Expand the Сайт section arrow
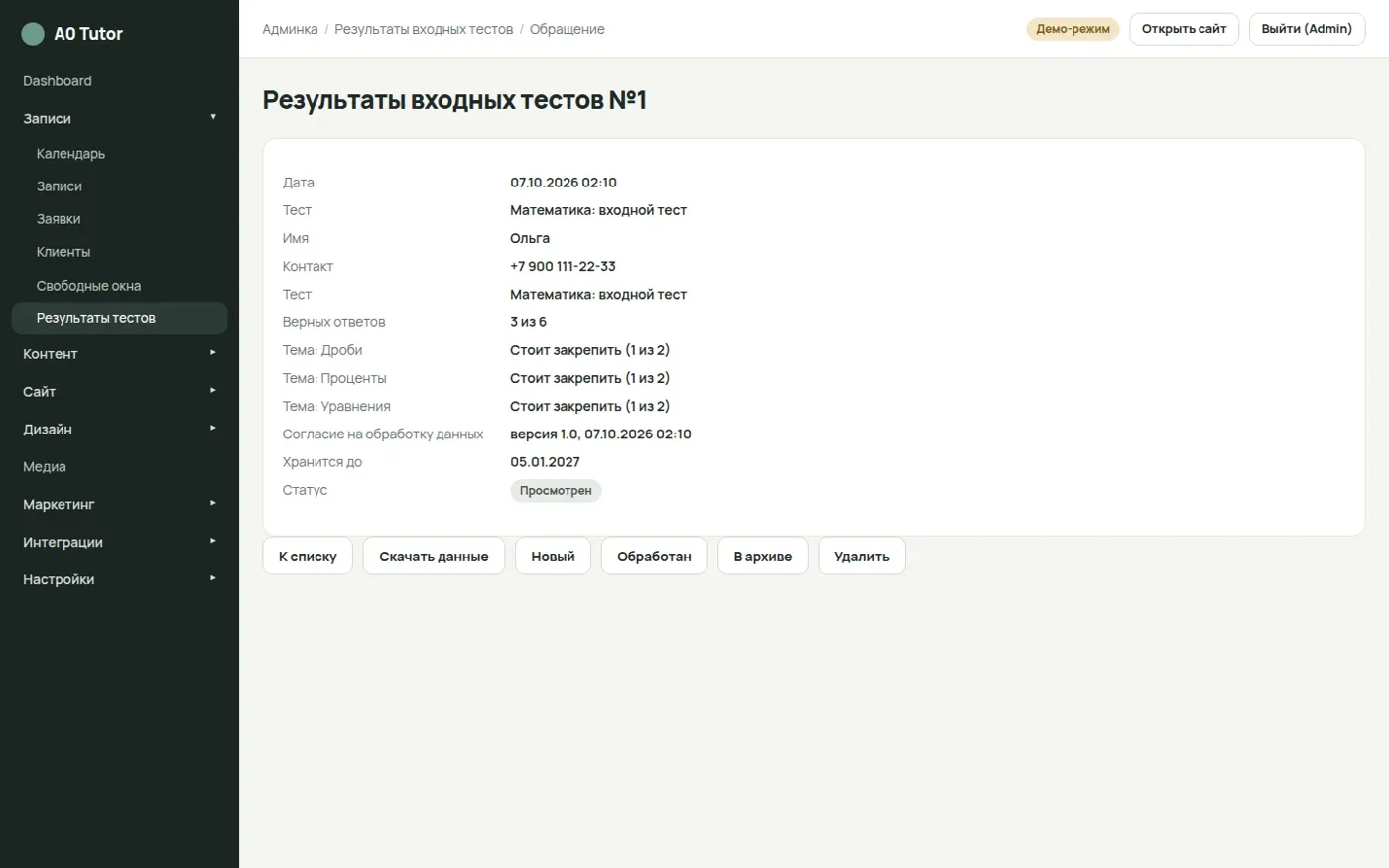1389x868 pixels. pos(213,391)
